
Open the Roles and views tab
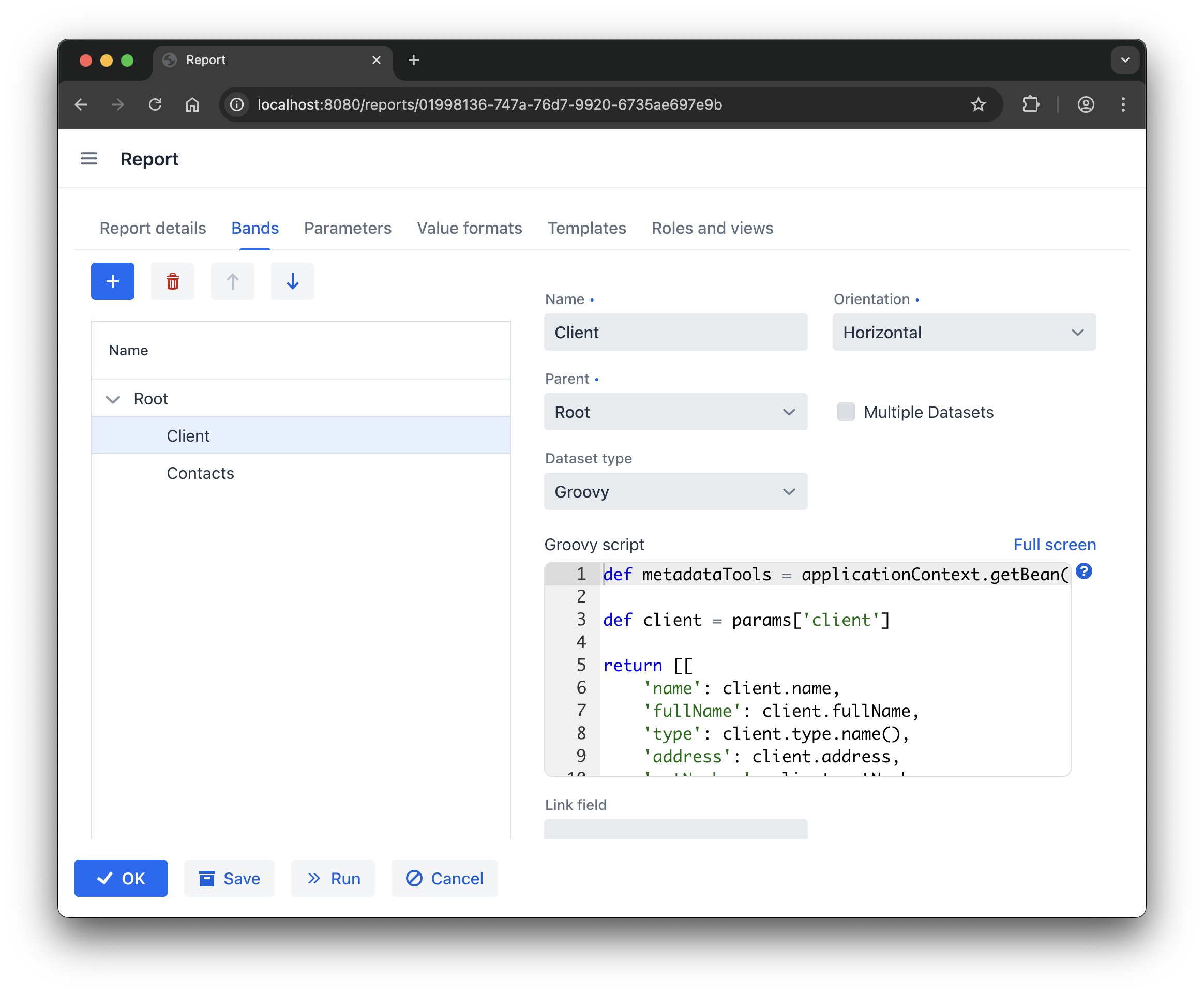tap(712, 228)
